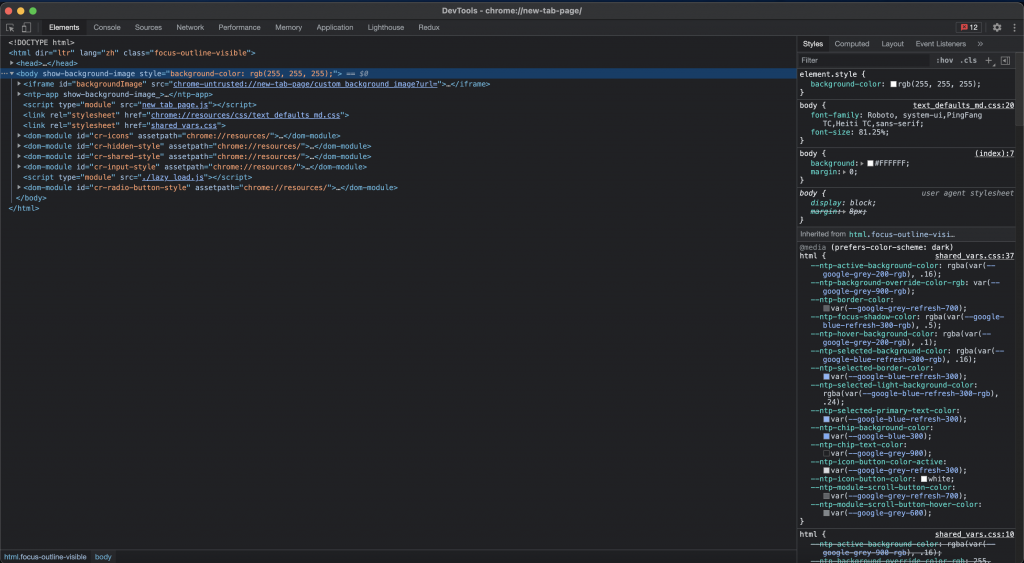Expand the ntp-app element node
This screenshot has width=1024, height=563.
pyautogui.click(x=19, y=95)
